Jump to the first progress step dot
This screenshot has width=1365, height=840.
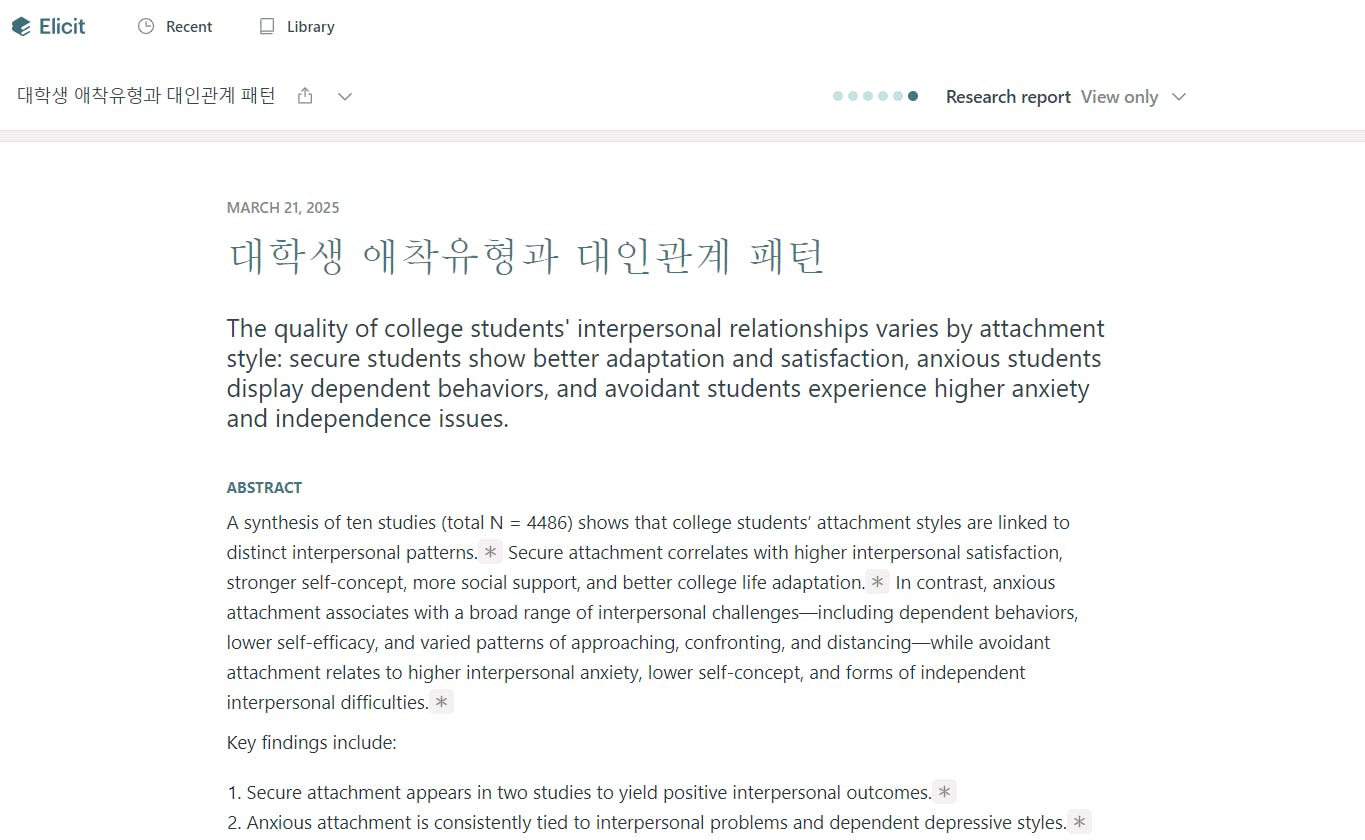point(838,96)
